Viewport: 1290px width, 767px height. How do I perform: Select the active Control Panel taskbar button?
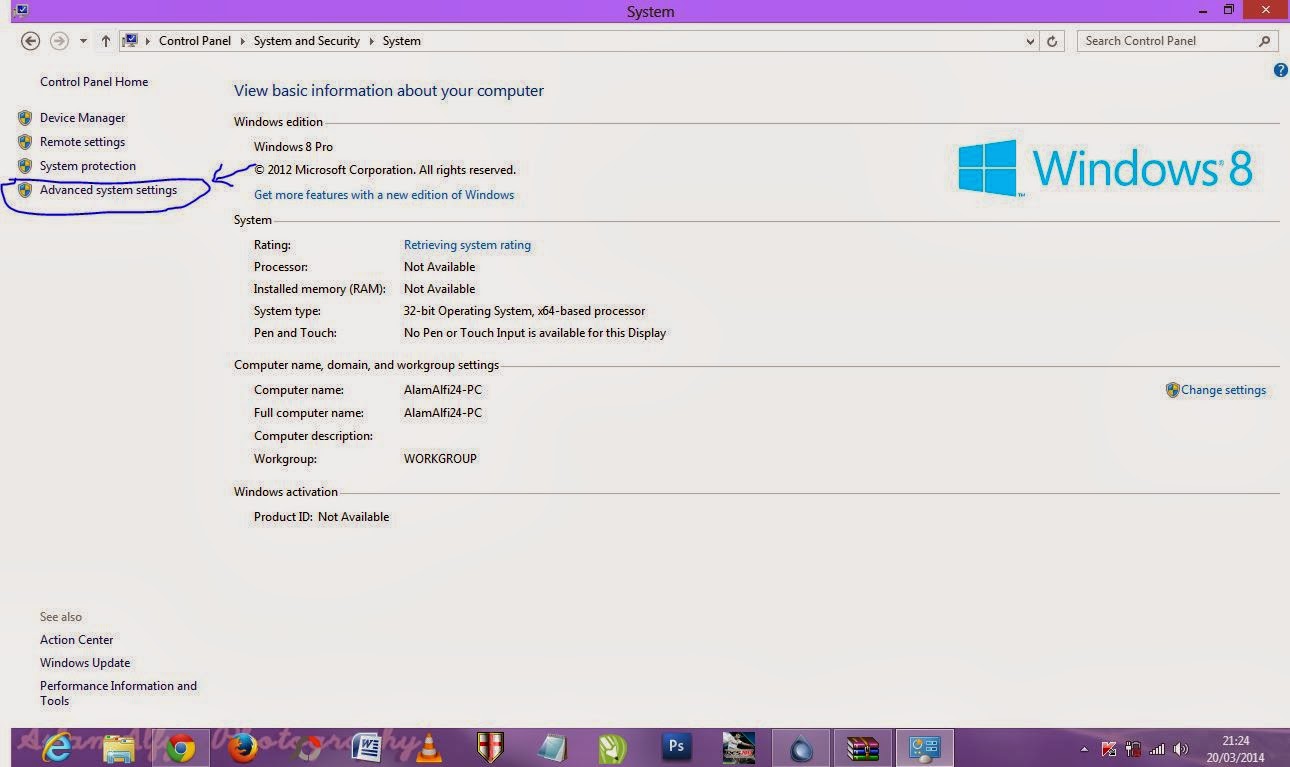[x=925, y=748]
